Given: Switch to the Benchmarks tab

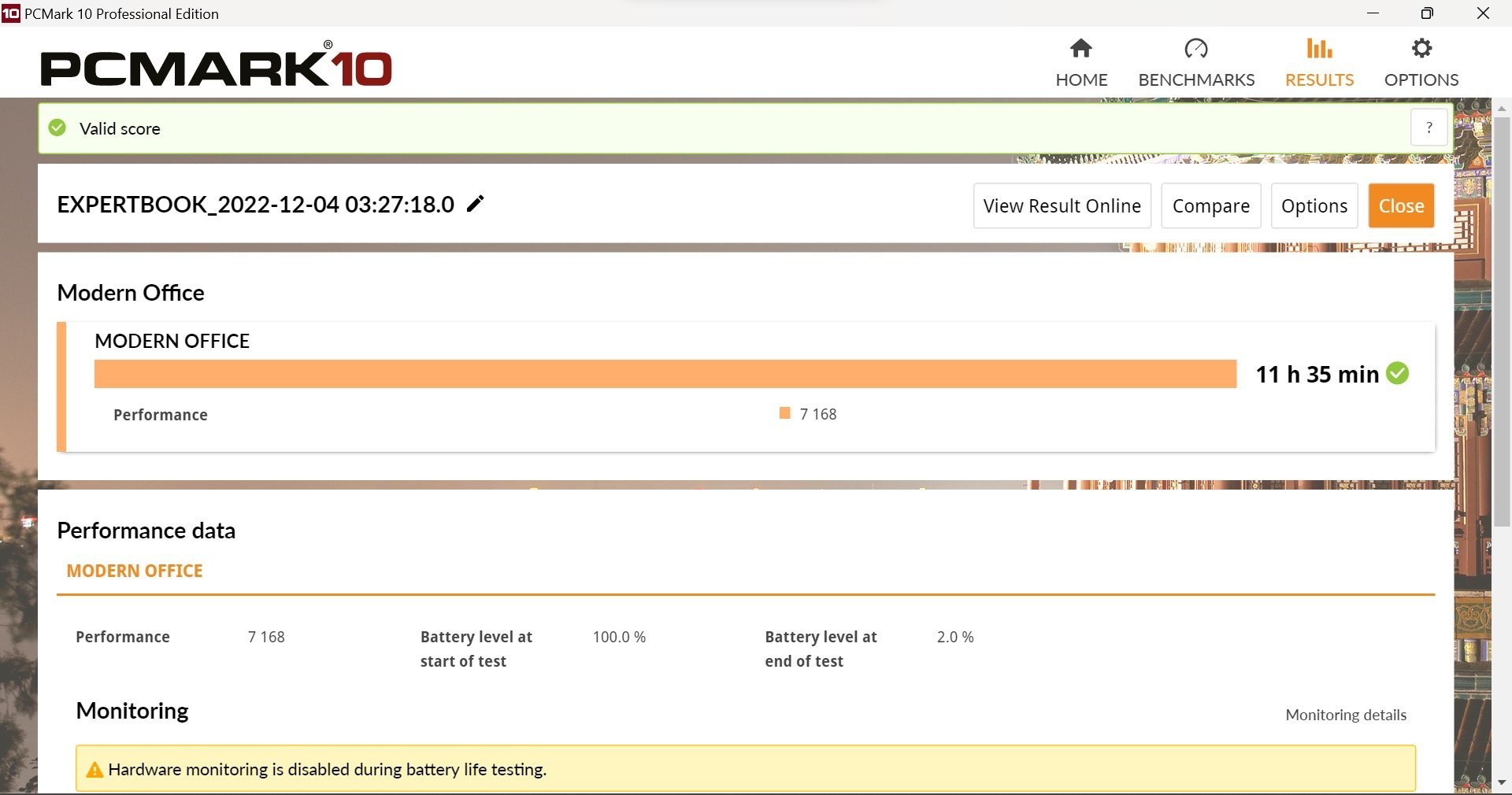Looking at the screenshot, I should (1196, 63).
